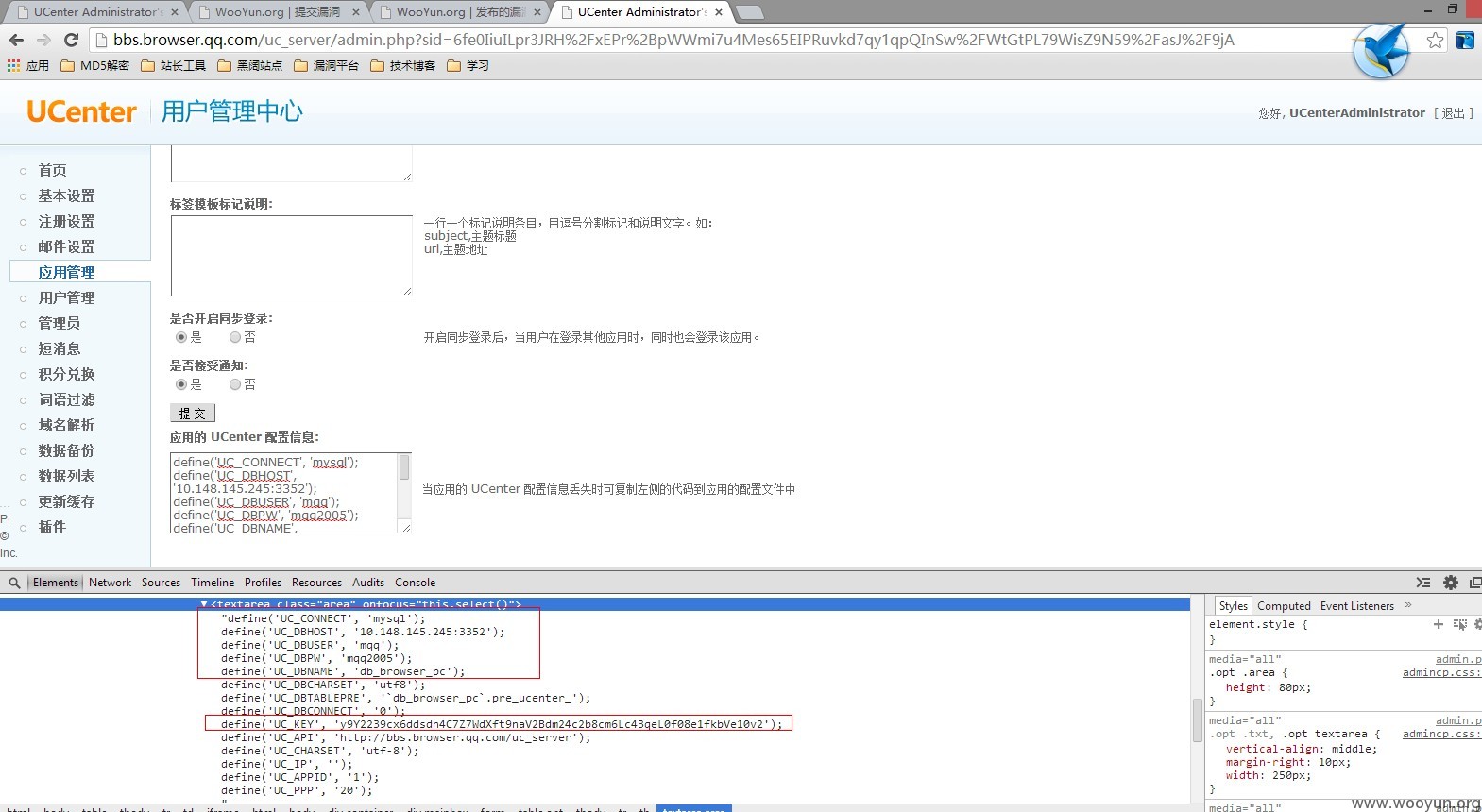Open 注册设置 in the sidebar
Image resolution: width=1482 pixels, height=812 pixels.
click(x=66, y=221)
